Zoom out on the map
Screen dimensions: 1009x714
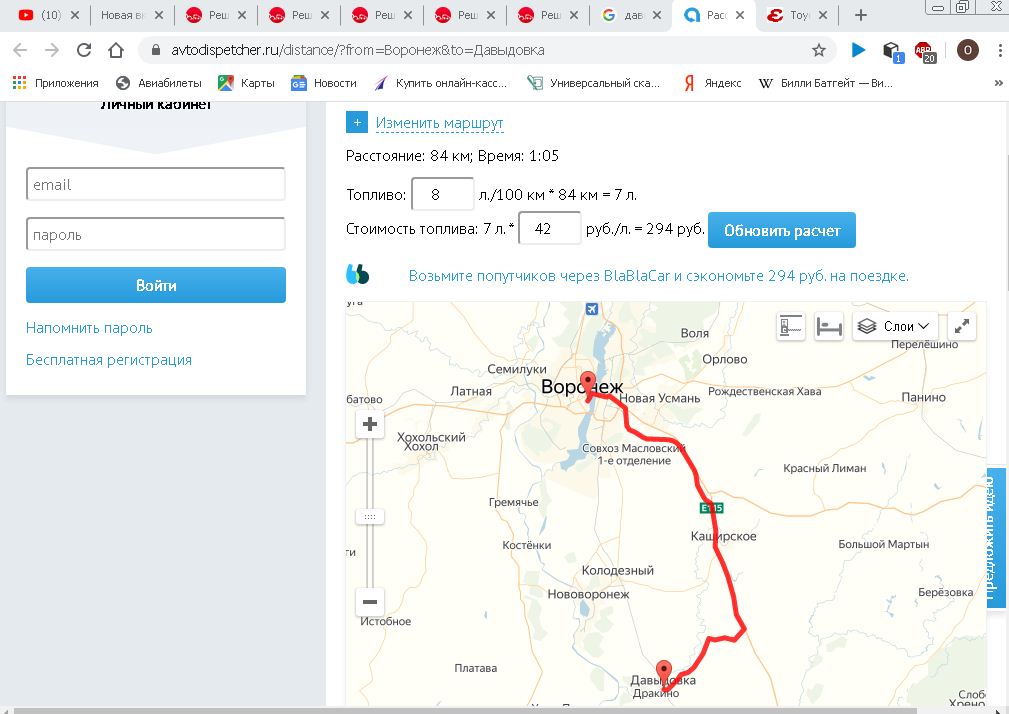click(x=370, y=602)
